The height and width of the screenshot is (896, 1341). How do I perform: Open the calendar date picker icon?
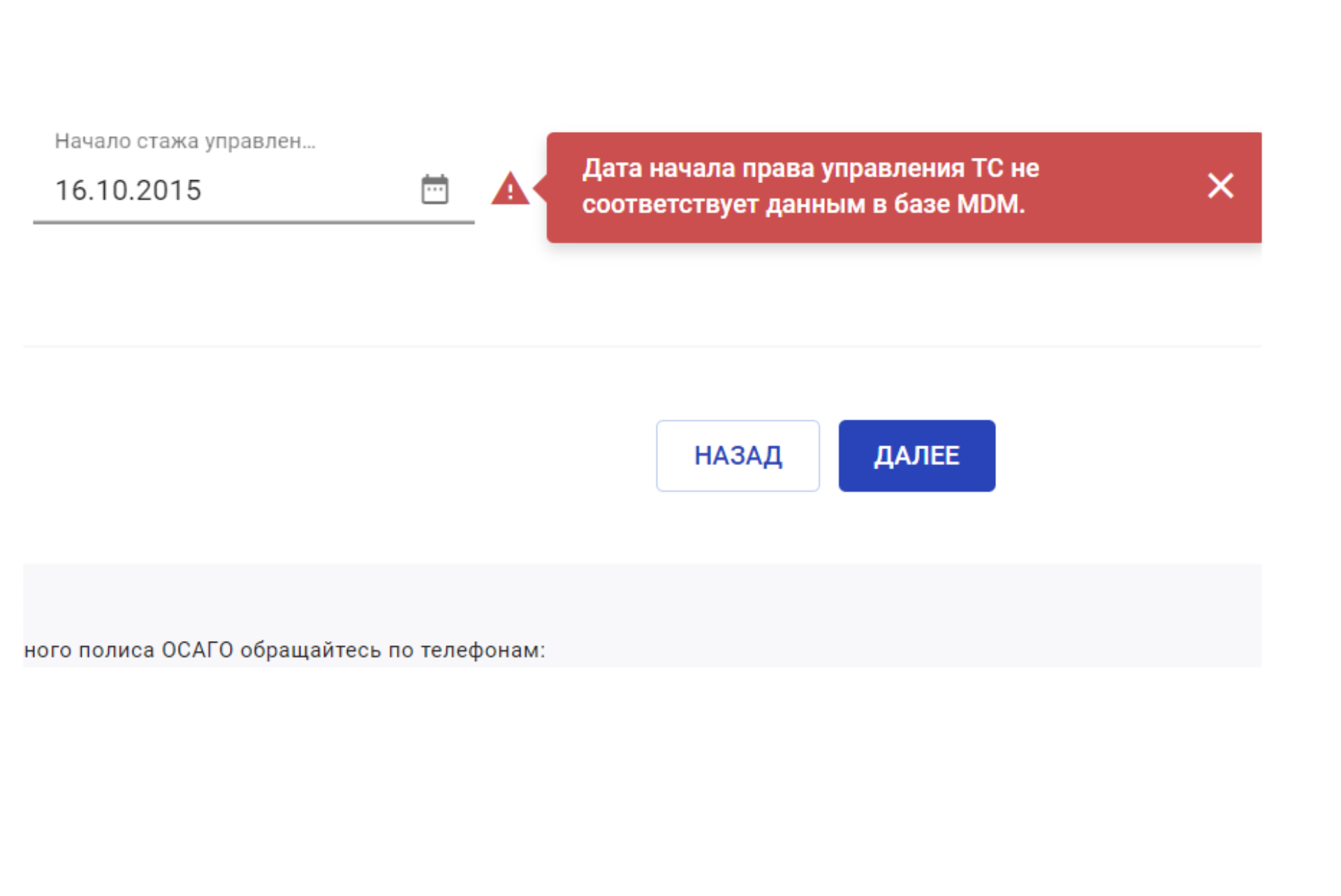[x=434, y=189]
